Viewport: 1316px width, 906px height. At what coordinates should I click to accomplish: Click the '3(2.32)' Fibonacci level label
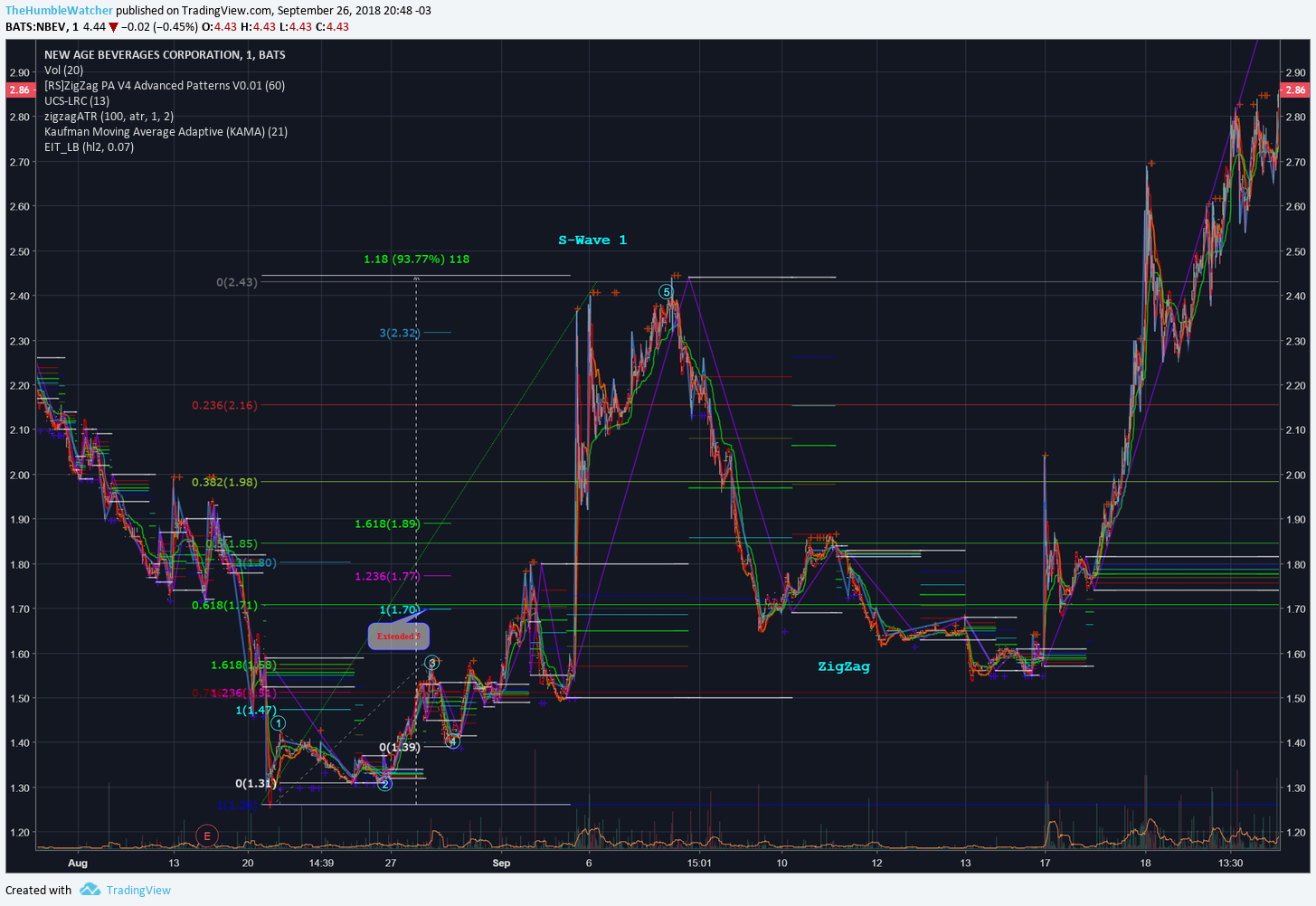click(400, 333)
